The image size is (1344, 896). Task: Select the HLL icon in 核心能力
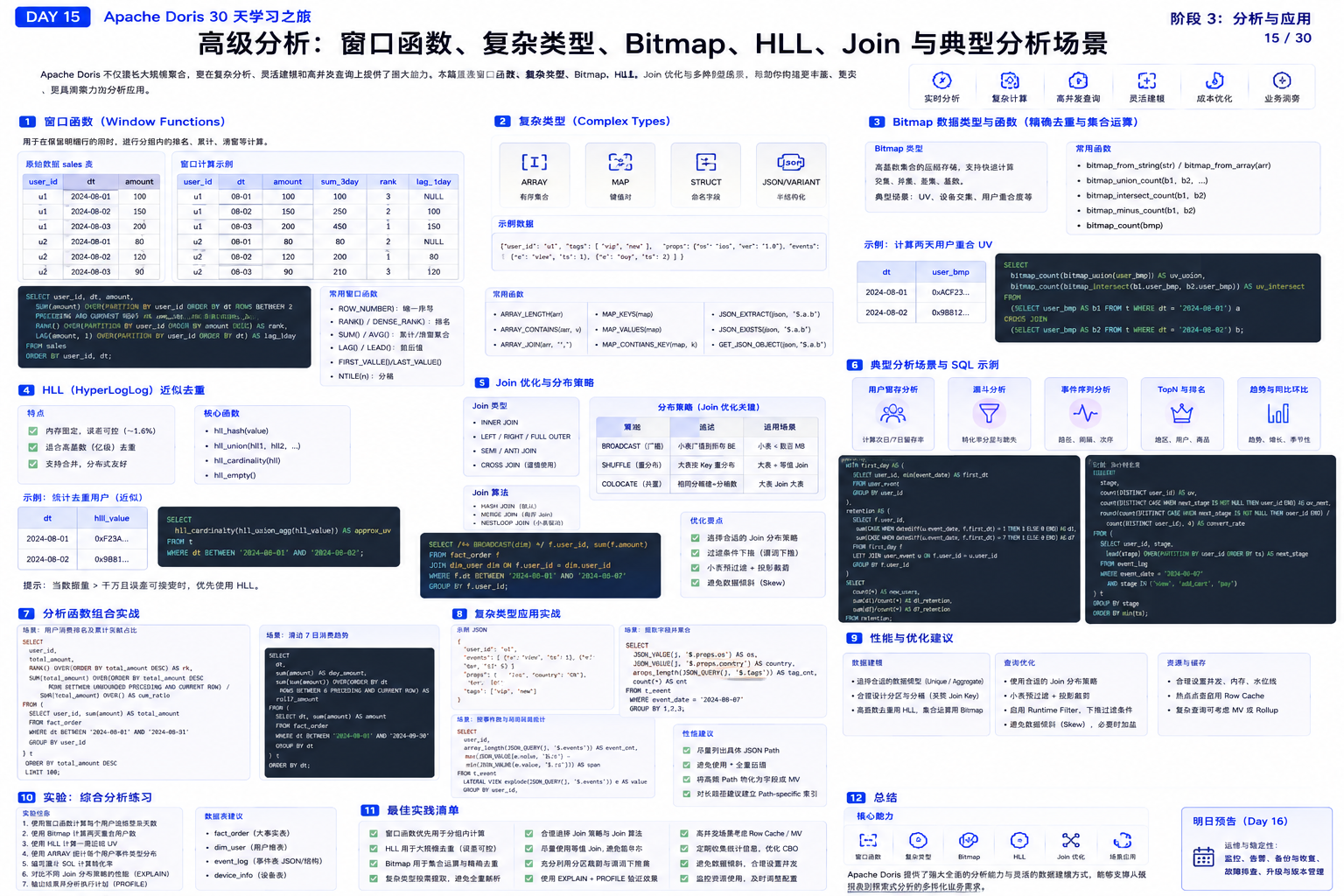[x=1019, y=841]
